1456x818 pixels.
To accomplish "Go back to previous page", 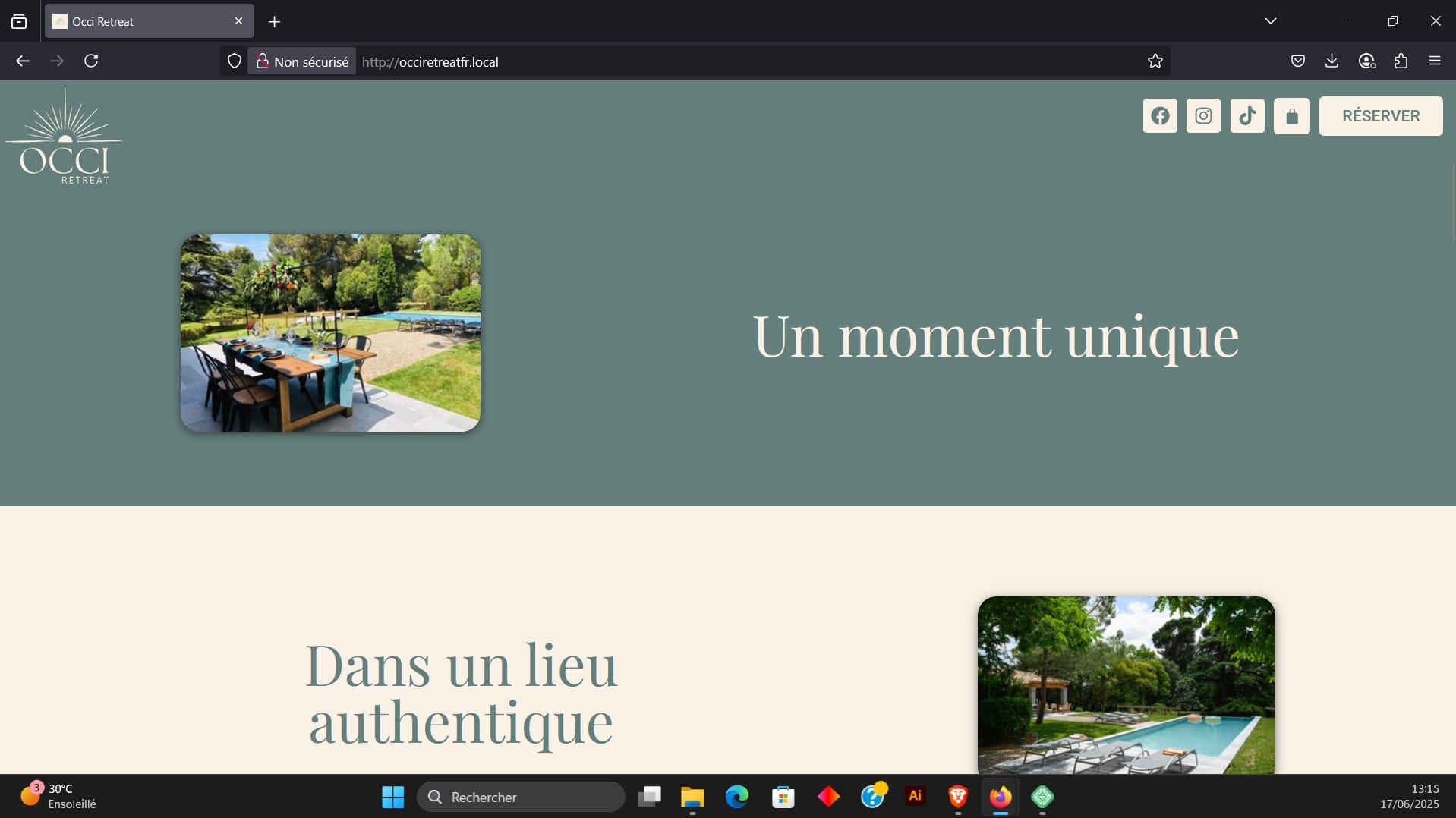I will click(x=23, y=61).
